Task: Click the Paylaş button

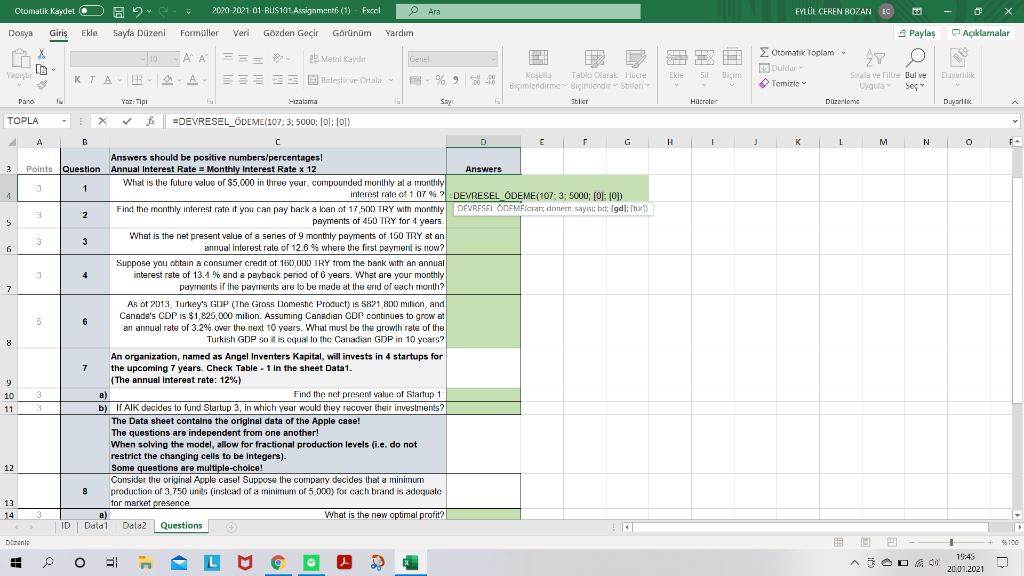Action: click(917, 33)
